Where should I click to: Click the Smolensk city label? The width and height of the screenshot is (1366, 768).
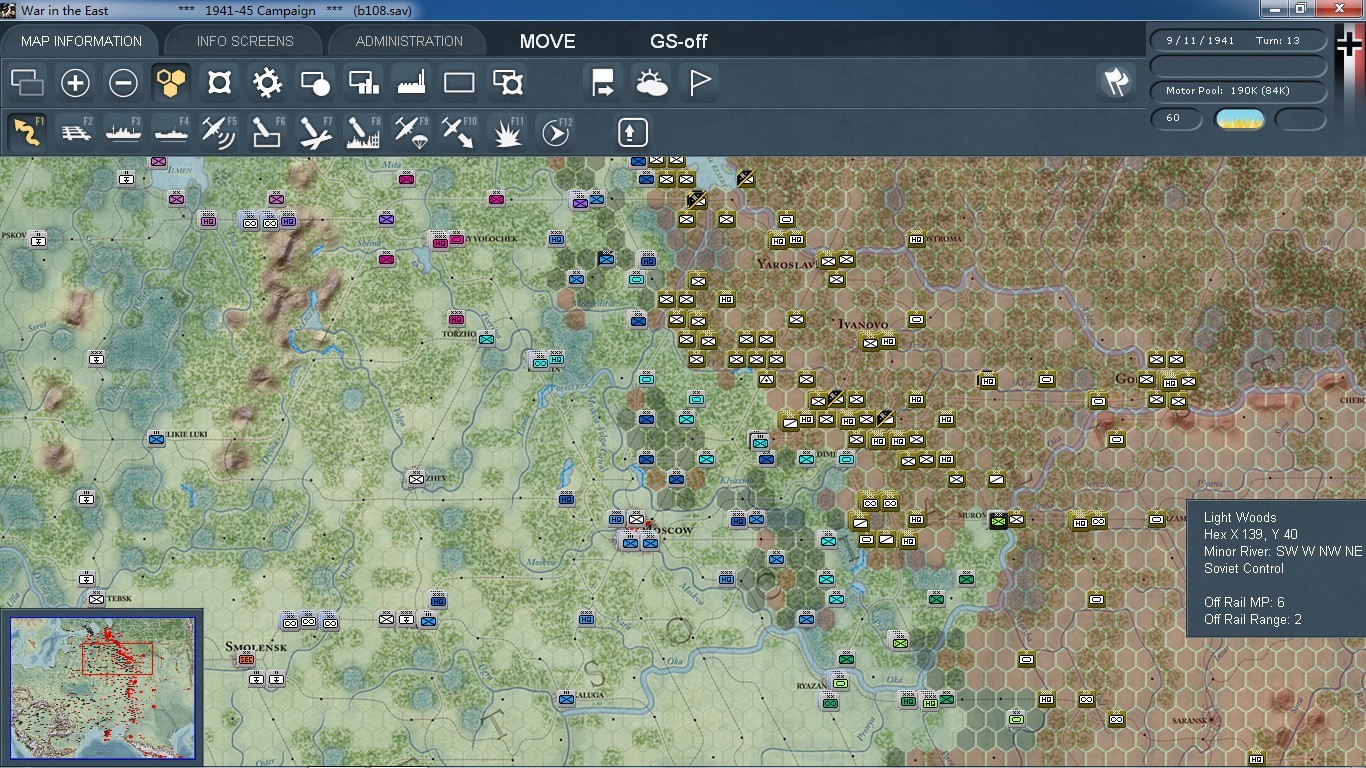point(256,647)
